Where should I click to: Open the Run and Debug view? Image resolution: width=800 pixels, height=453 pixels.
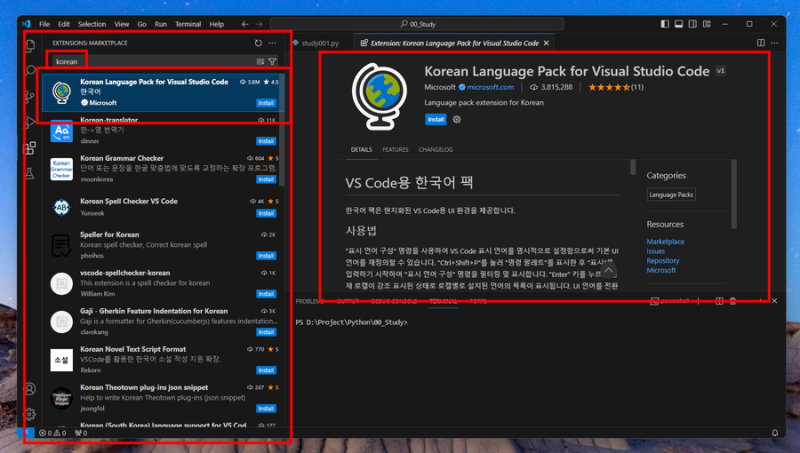(x=30, y=122)
